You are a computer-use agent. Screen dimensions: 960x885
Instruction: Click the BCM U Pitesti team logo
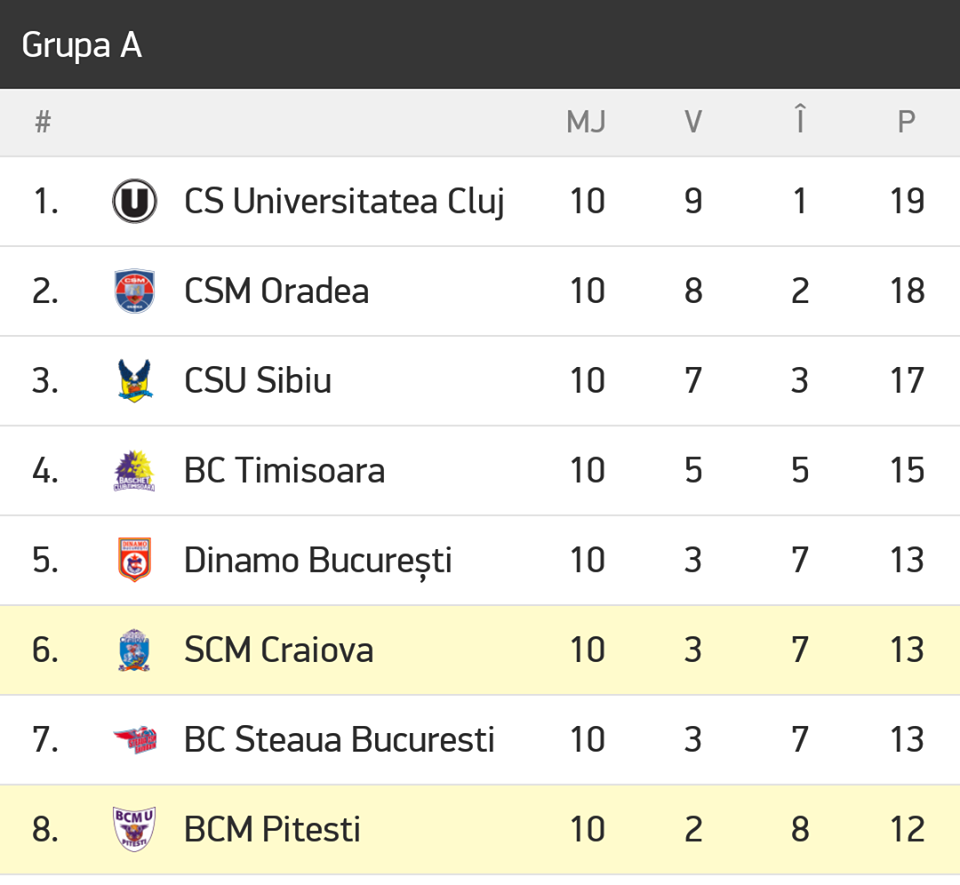tap(134, 829)
